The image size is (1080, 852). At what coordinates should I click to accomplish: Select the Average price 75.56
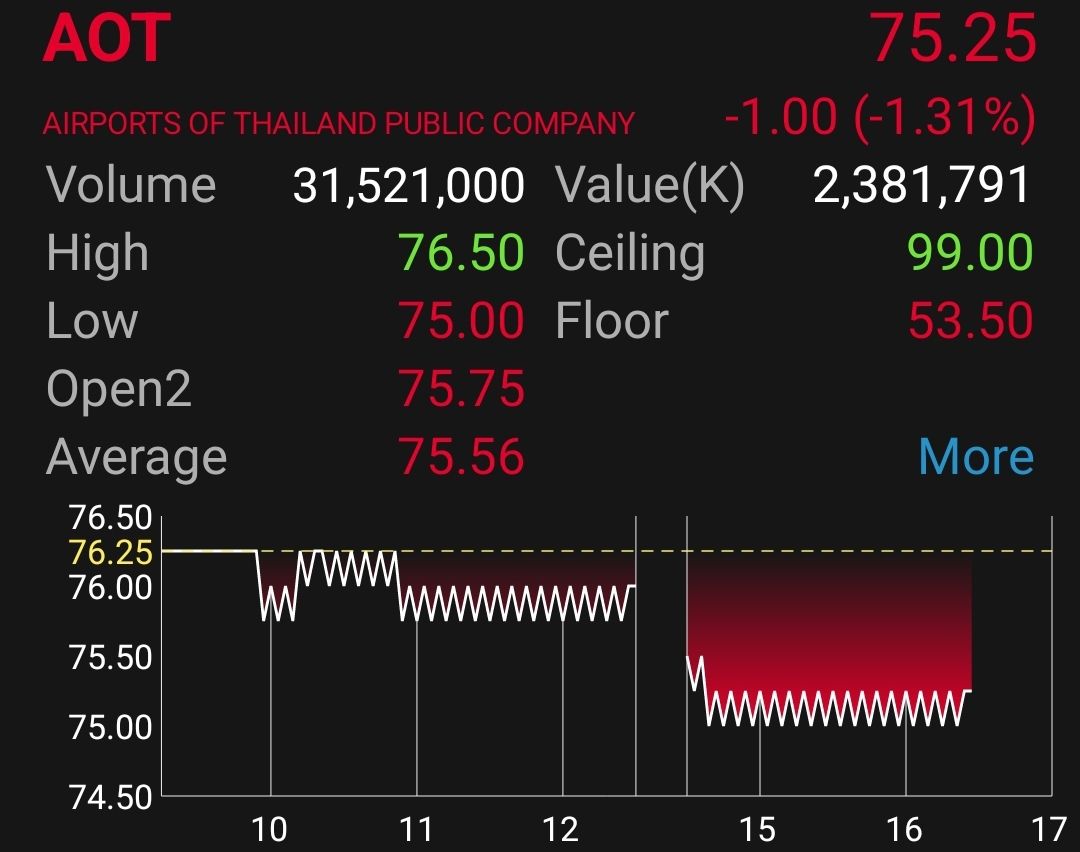pyautogui.click(x=461, y=457)
